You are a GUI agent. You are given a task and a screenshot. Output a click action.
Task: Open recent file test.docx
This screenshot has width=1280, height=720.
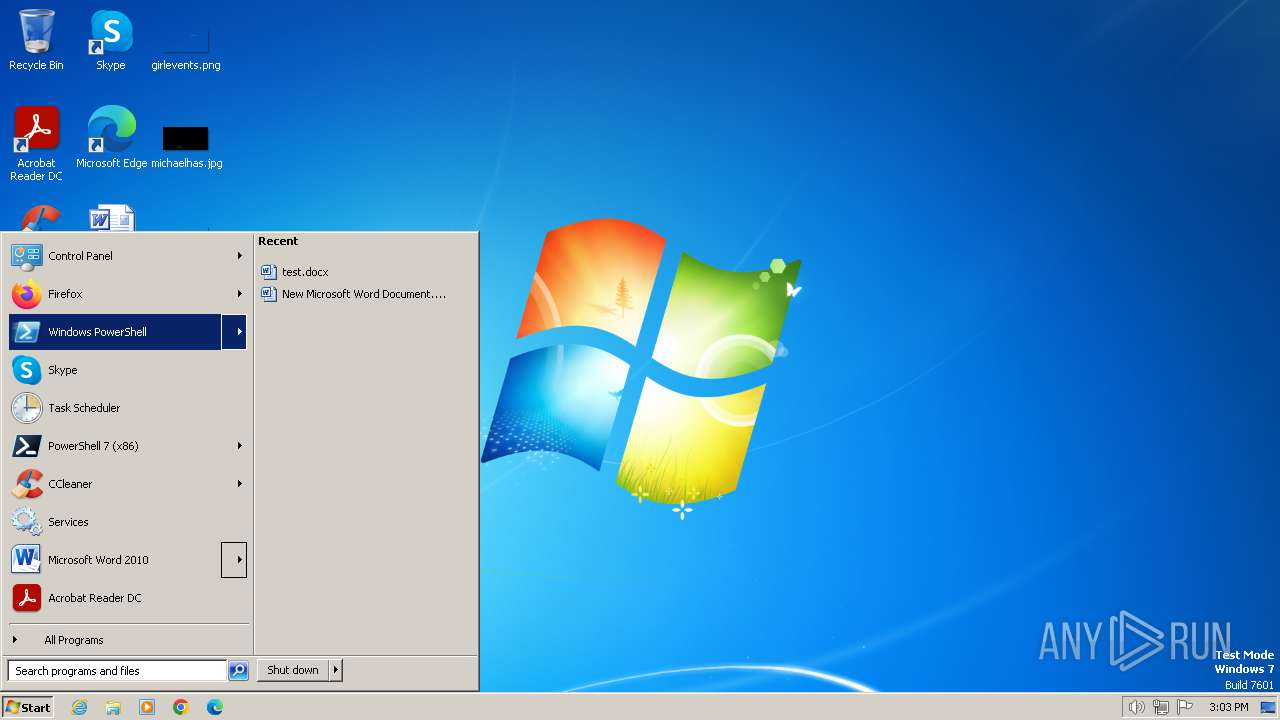(x=305, y=272)
